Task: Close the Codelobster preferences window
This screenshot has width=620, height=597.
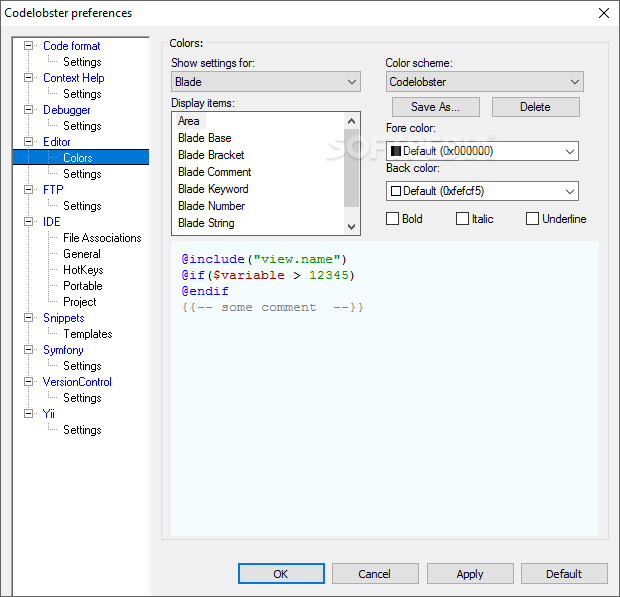Action: (604, 13)
